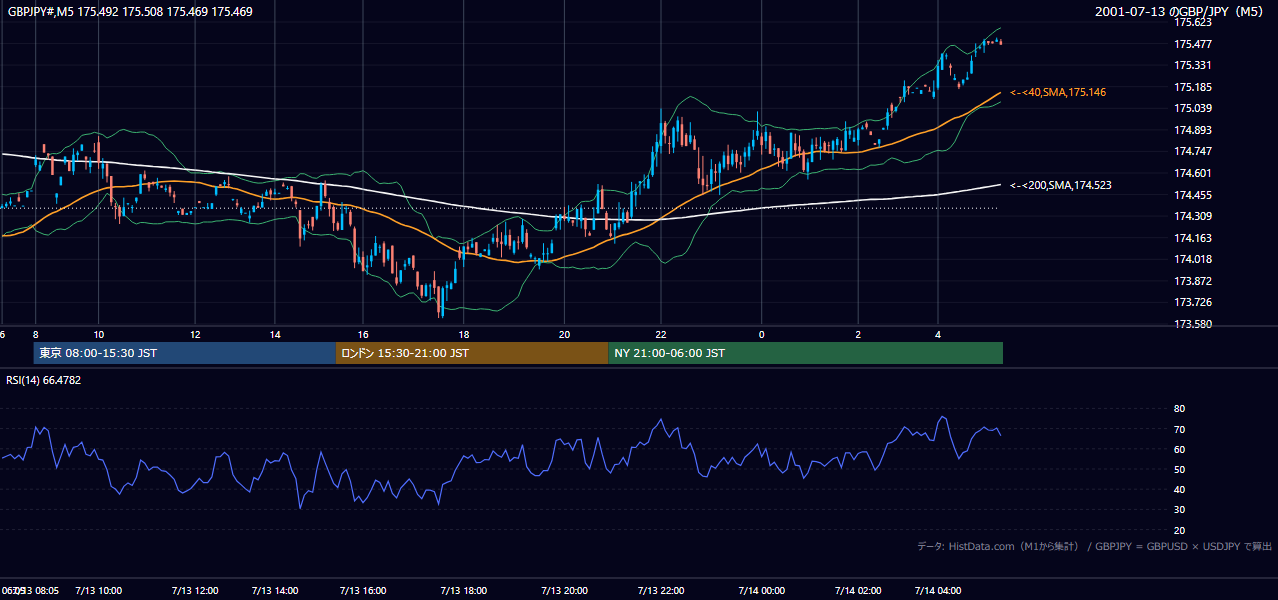Click the 7/13 12:00 bottom time label
The image size is (1278, 600).
pyautogui.click(x=194, y=591)
